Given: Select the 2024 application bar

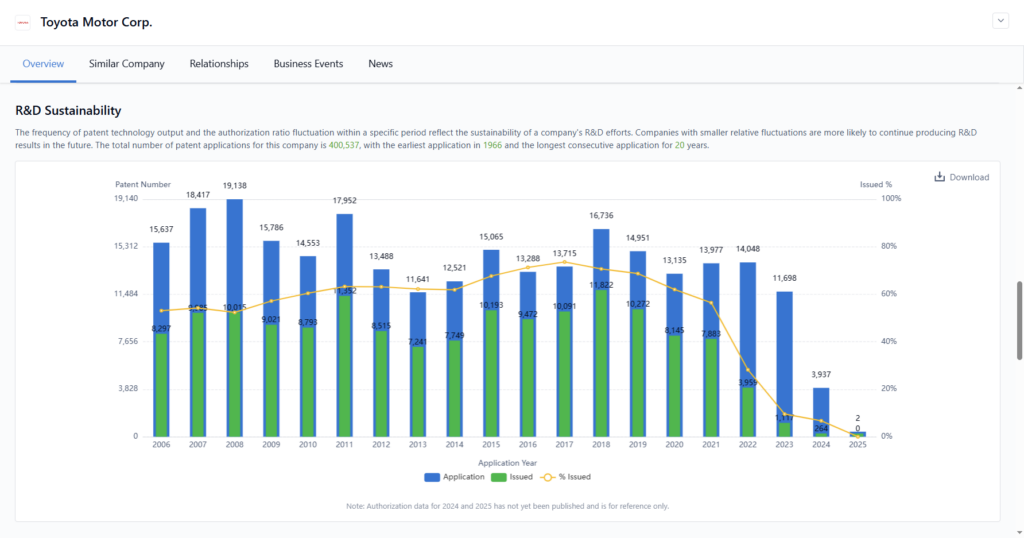Looking at the screenshot, I should pyautogui.click(x=821, y=410).
